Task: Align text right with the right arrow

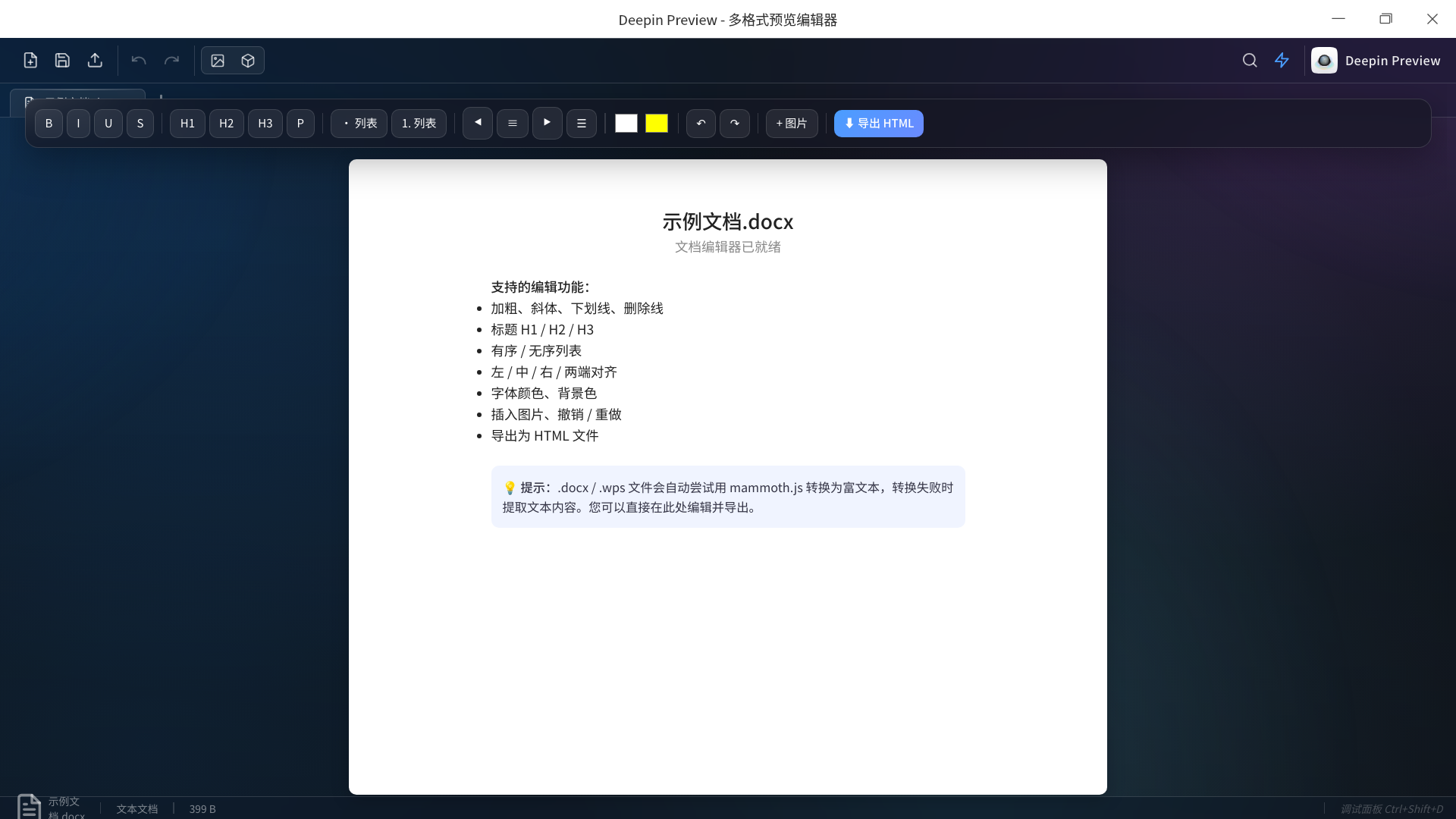Action: (x=548, y=123)
